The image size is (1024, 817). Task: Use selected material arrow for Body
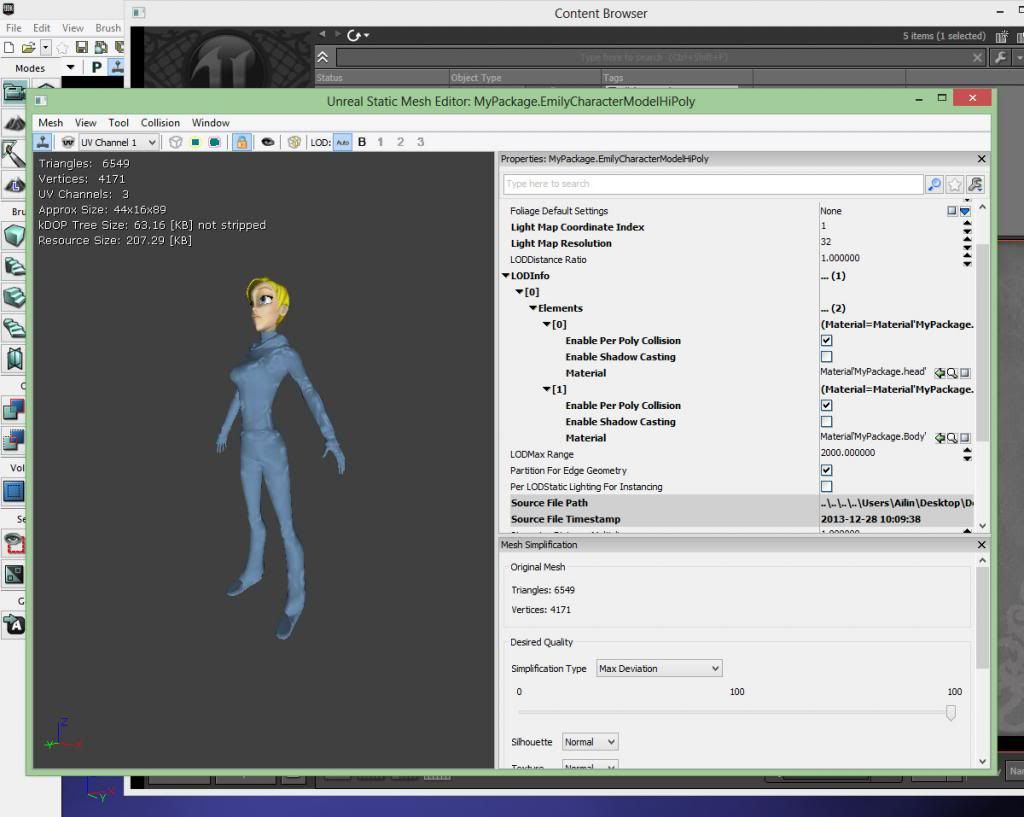click(940, 438)
